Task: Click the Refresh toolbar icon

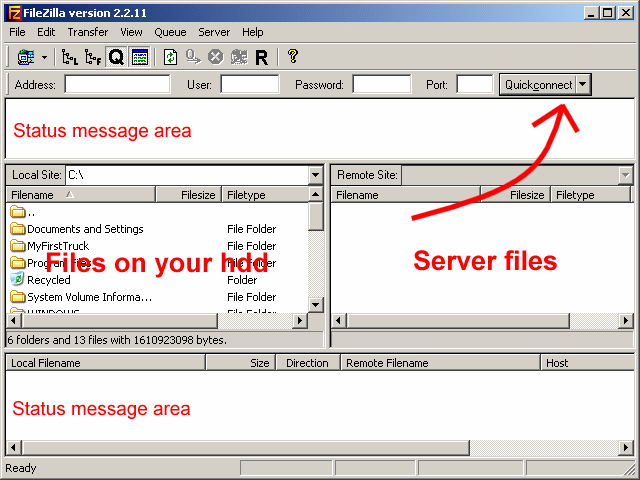Action: pos(170,58)
